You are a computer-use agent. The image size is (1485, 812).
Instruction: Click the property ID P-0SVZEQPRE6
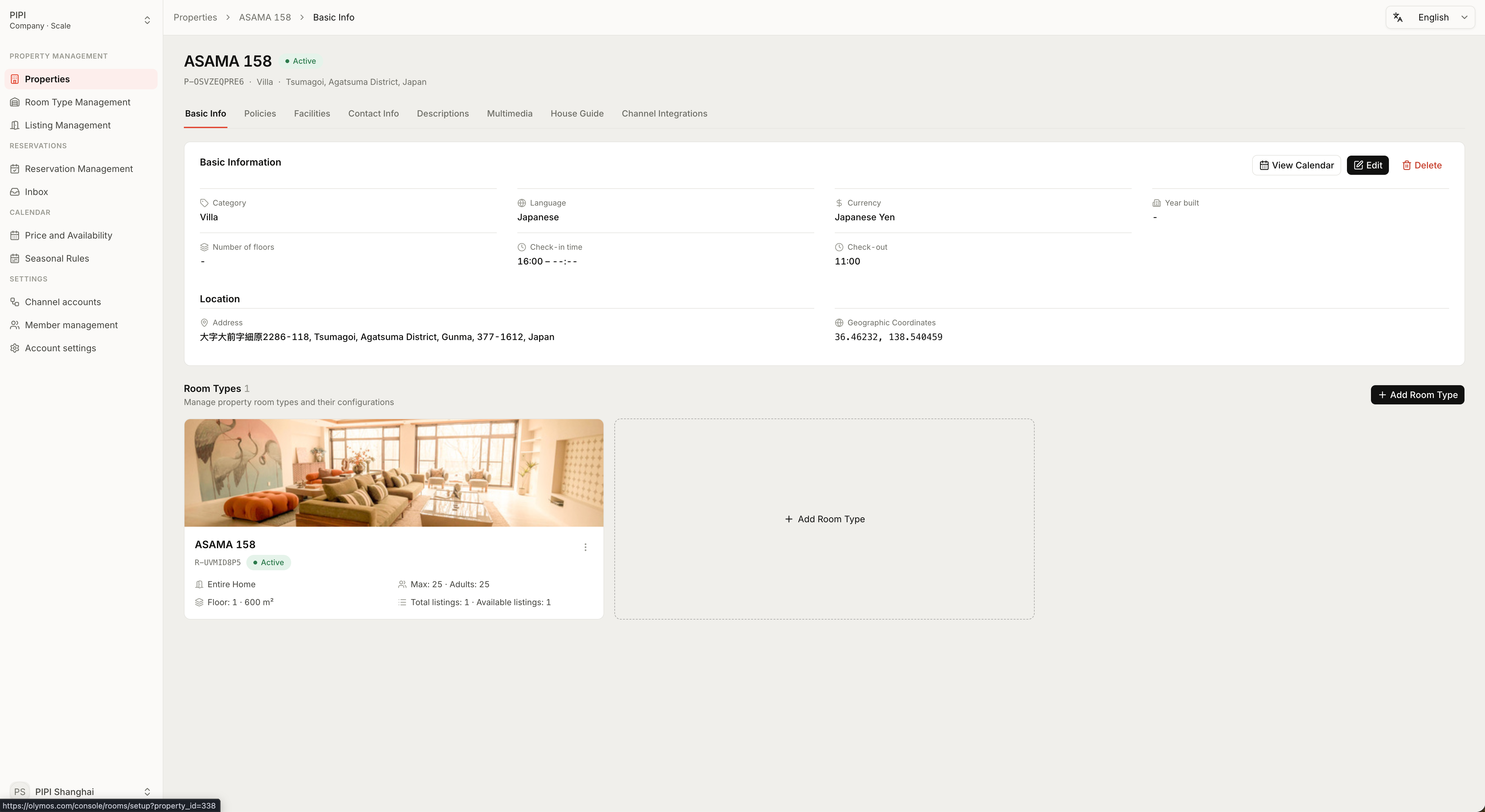[x=214, y=82]
